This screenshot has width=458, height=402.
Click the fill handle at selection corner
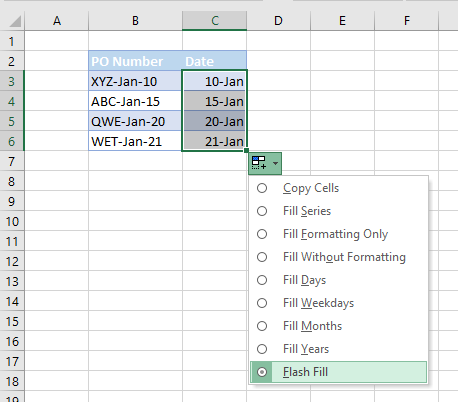click(246, 151)
